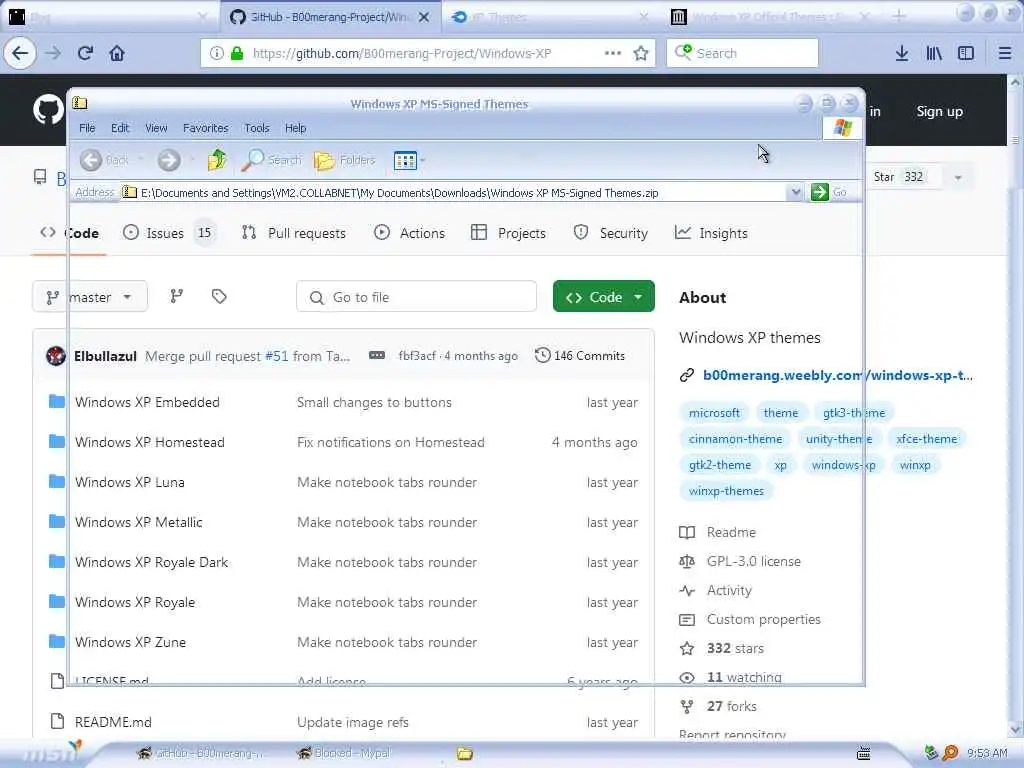The width and height of the screenshot is (1024, 768).
Task: Star the repository button
Action: coord(899,177)
